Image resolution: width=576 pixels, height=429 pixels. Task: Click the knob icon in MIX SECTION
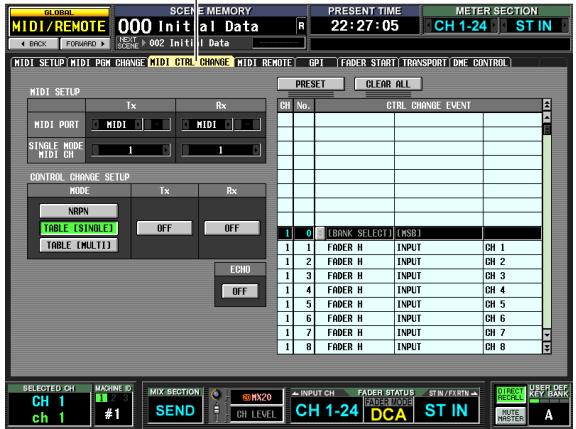click(216, 395)
